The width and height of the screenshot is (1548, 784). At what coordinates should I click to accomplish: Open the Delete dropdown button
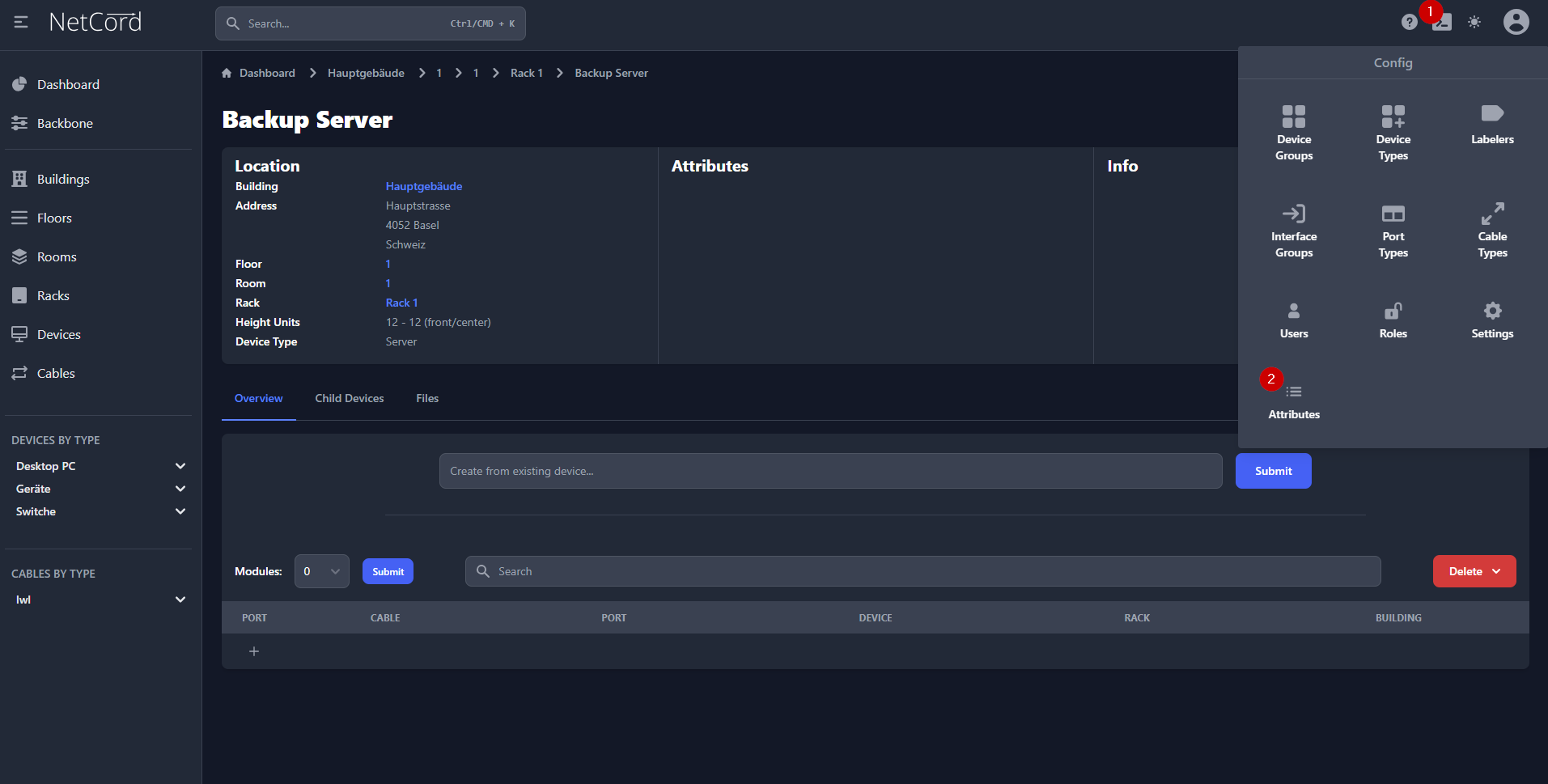(x=1474, y=571)
